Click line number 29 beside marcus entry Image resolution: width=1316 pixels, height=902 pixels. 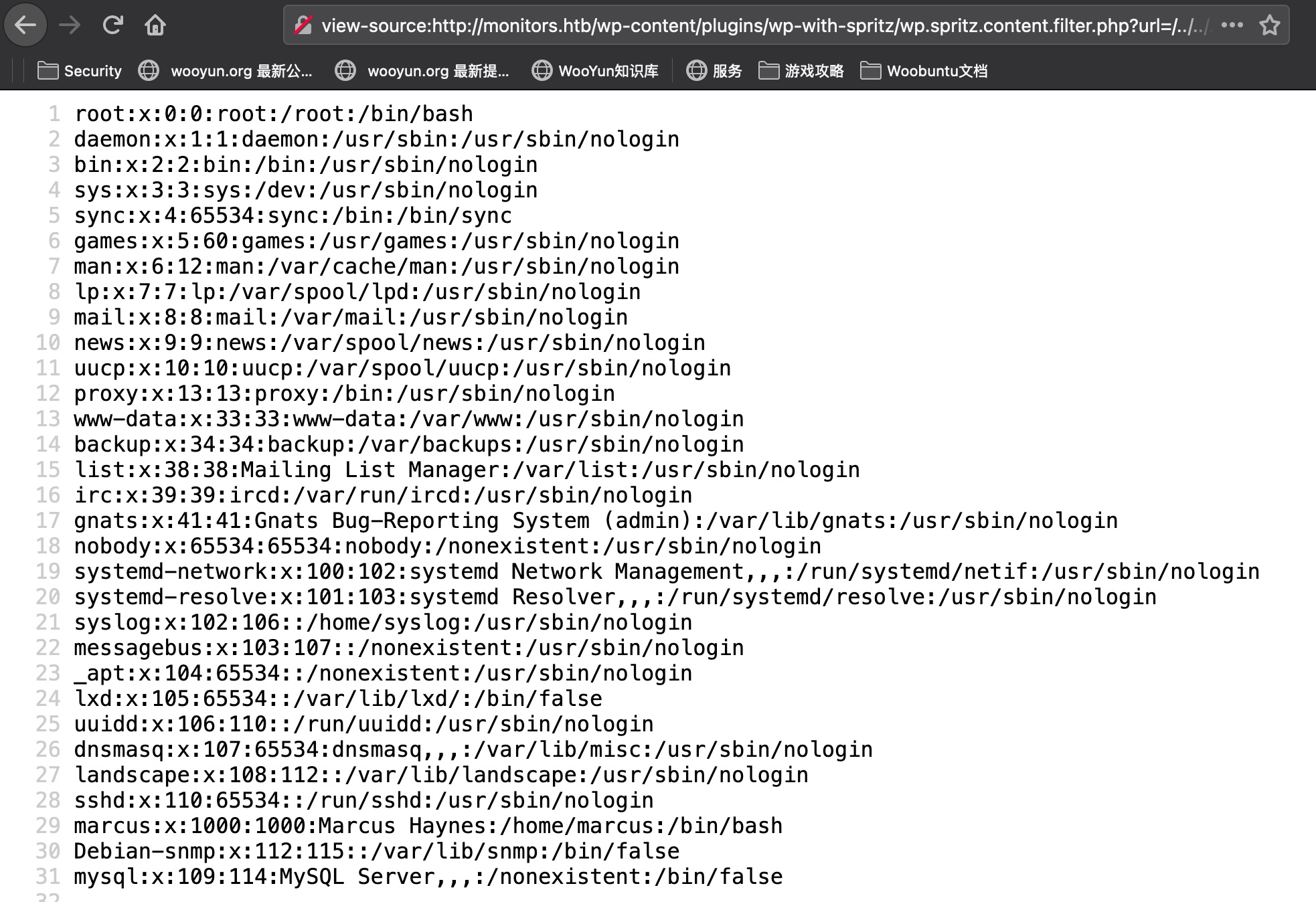48,826
